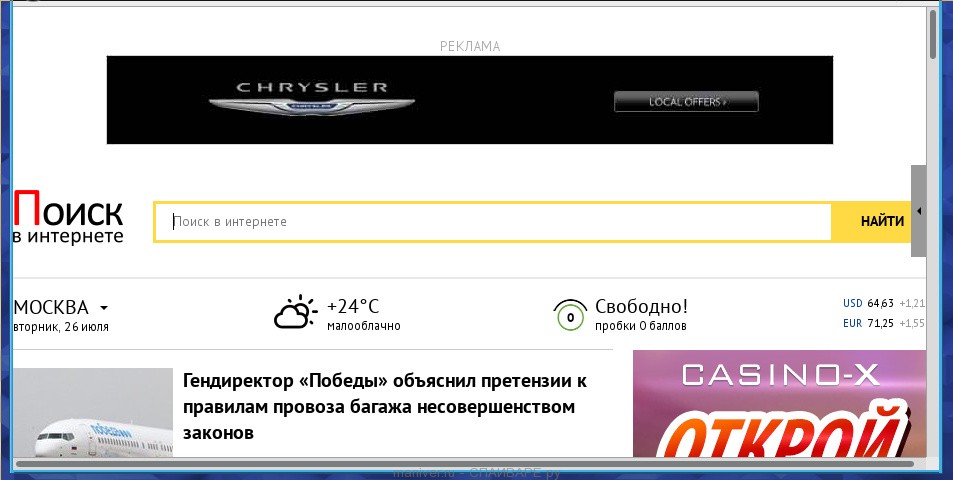The width and height of the screenshot is (953, 480).
Task: Click the ОТКРОЙ text on casino ad
Action: coord(780,428)
